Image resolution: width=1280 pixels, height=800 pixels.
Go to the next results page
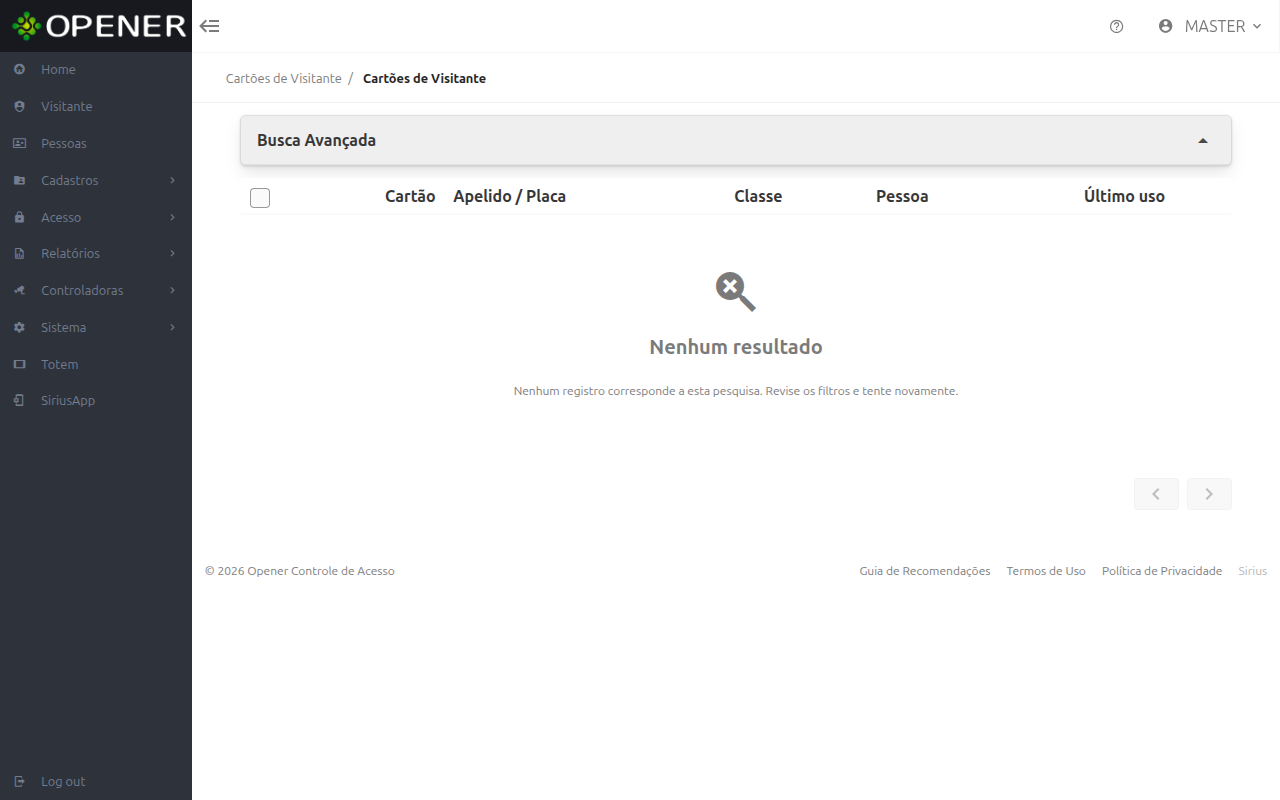pos(1209,494)
